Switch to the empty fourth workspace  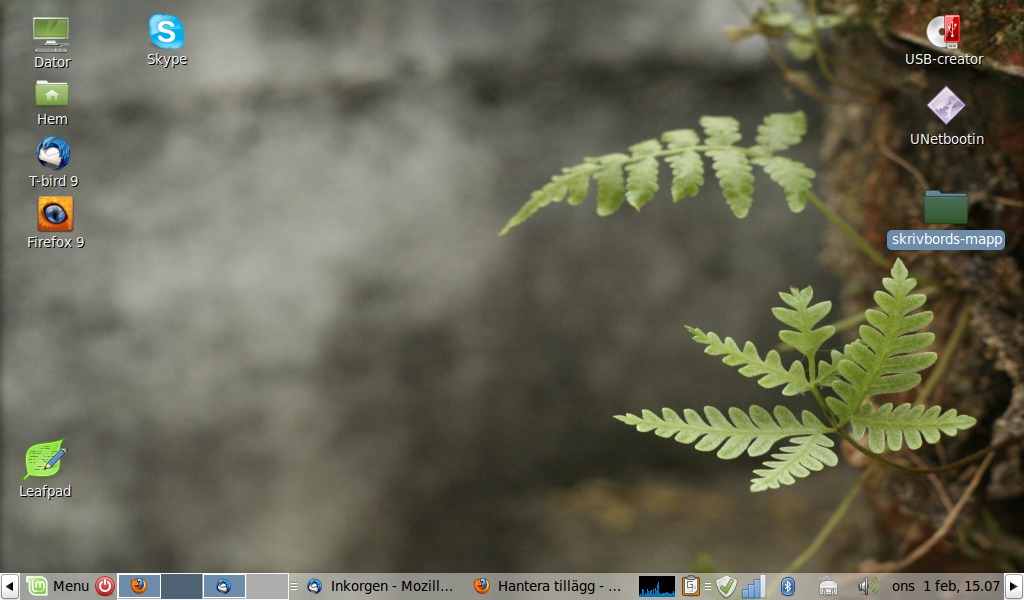pyautogui.click(x=267, y=586)
